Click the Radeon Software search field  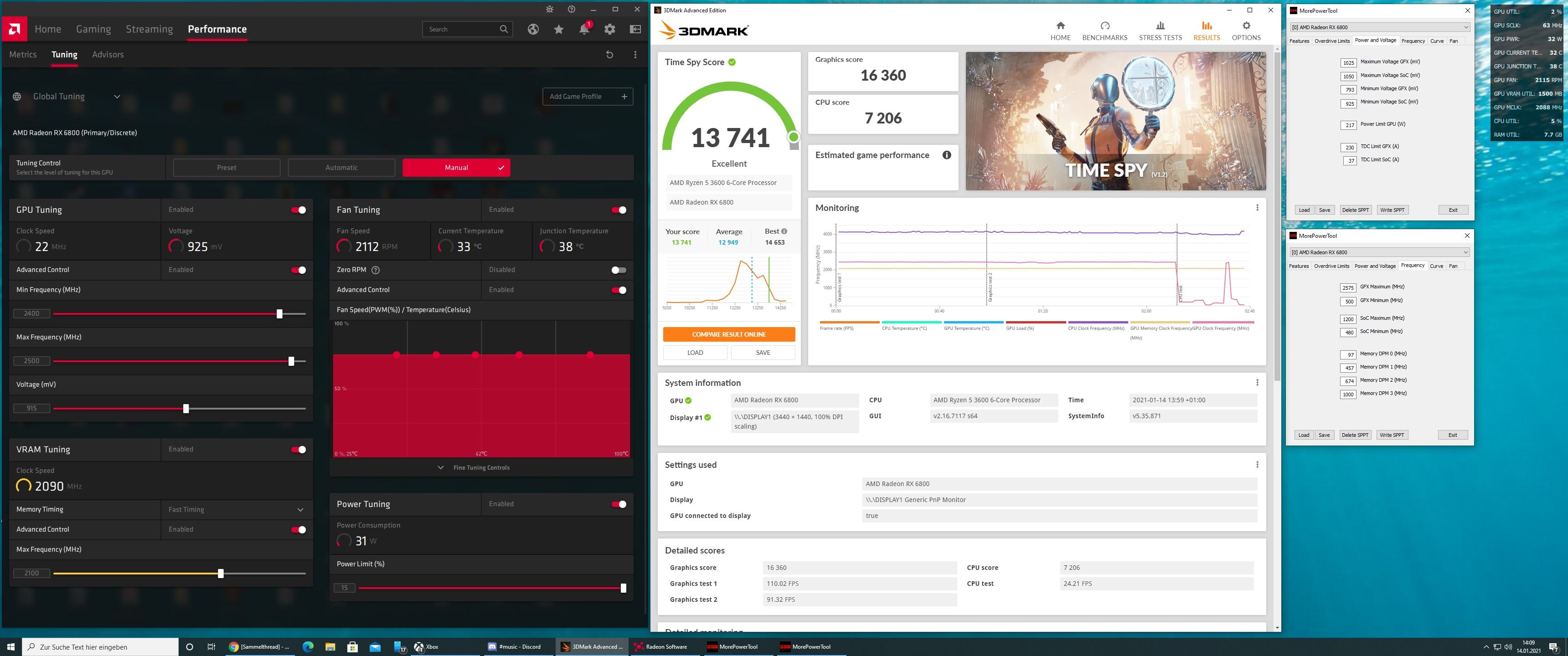click(467, 29)
